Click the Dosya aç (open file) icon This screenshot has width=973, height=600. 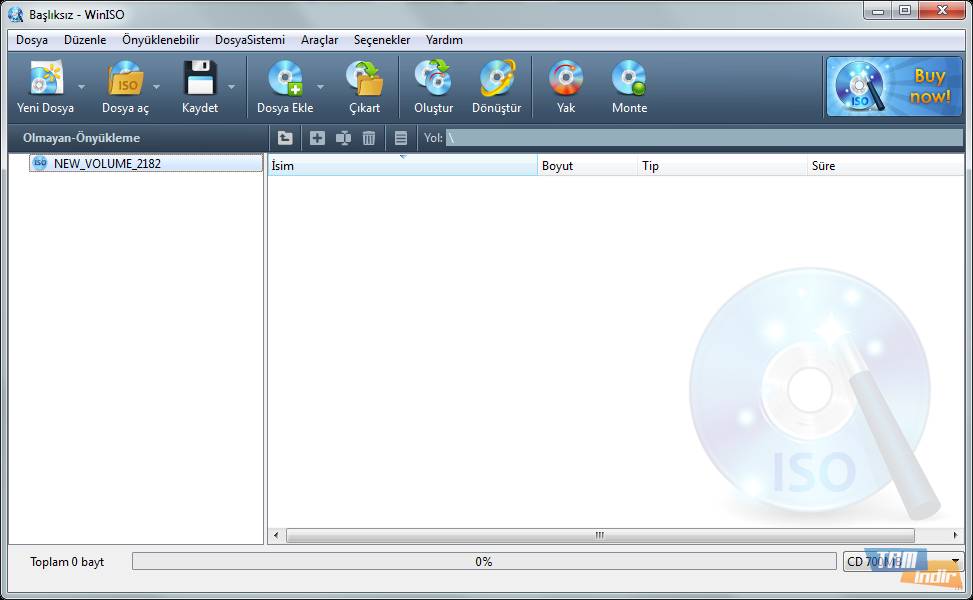click(125, 79)
